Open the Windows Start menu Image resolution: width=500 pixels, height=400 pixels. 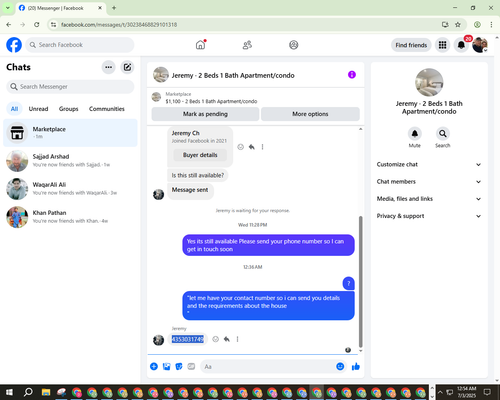click(x=9, y=392)
